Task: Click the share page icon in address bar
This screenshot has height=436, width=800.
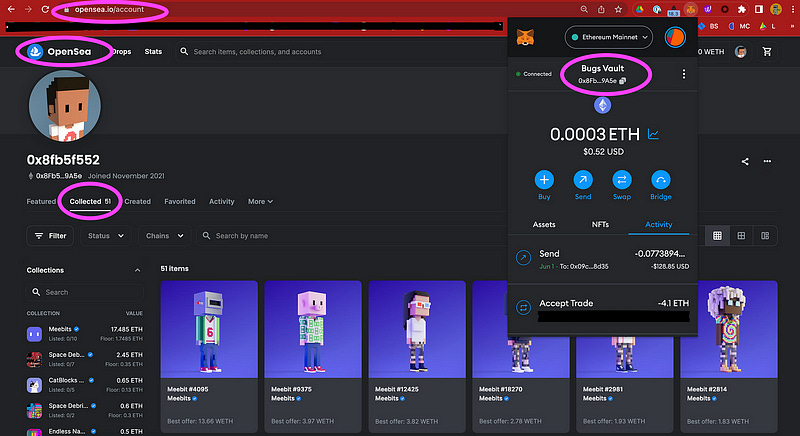Action: 601,9
